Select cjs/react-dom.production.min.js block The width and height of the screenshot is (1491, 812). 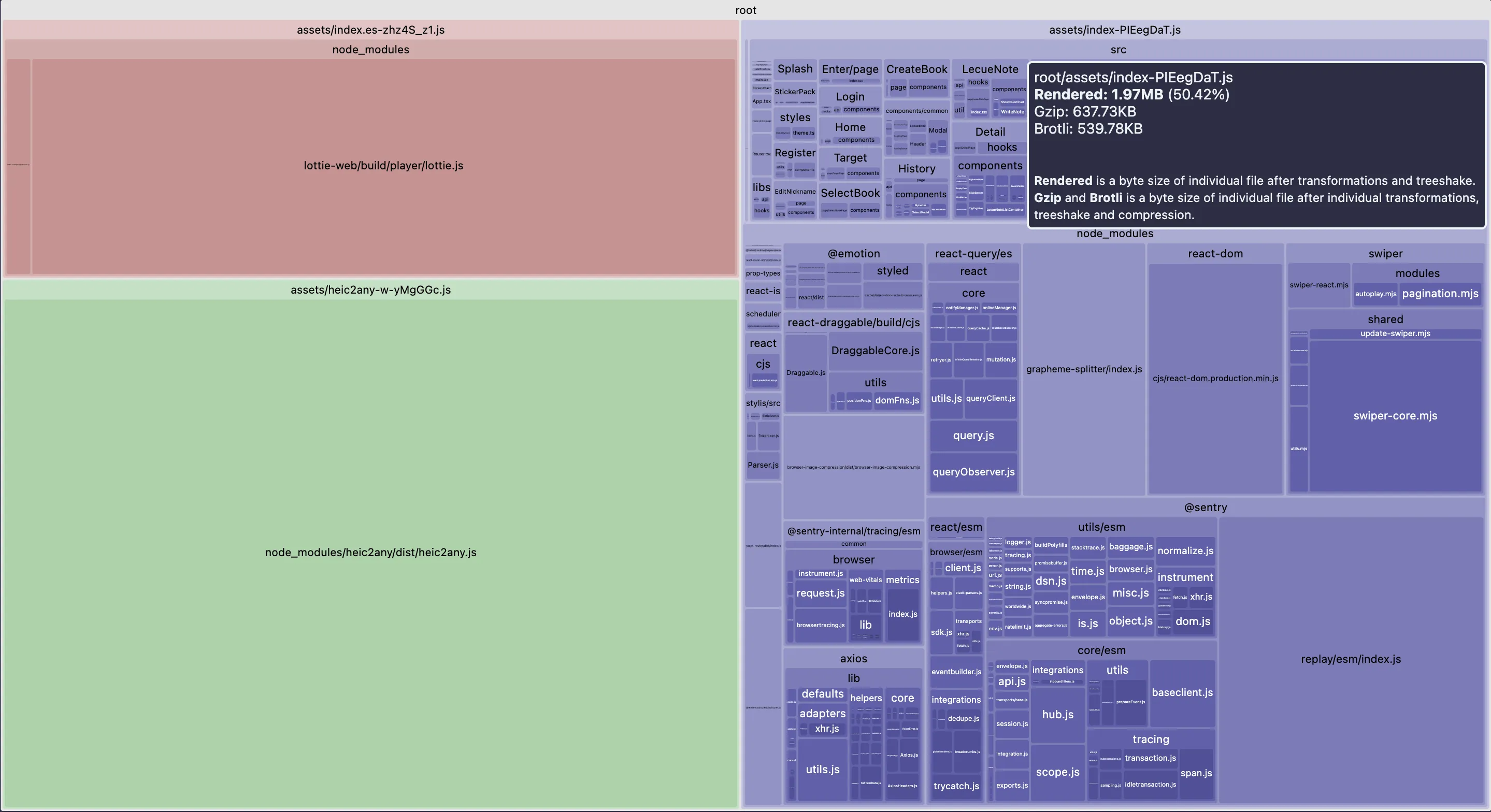click(x=1215, y=379)
